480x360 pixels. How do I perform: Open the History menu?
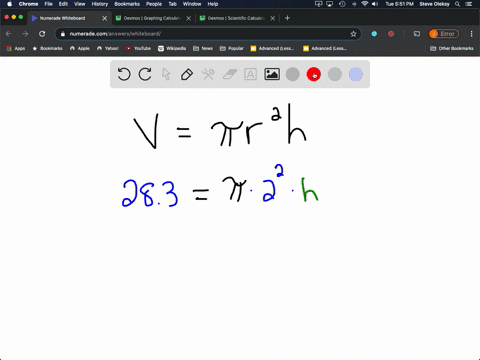tap(100, 4)
